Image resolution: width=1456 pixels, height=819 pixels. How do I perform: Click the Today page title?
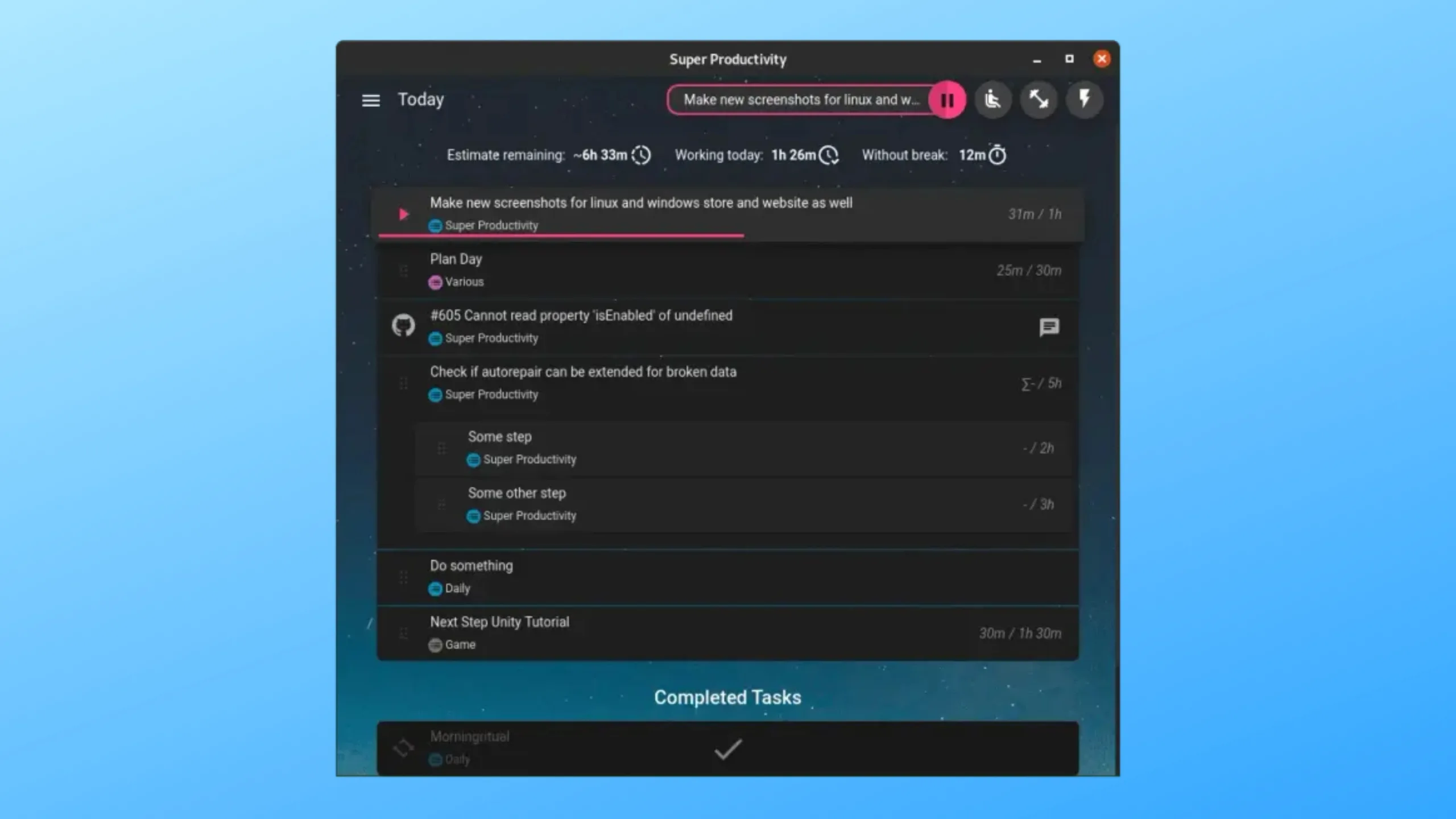[420, 100]
